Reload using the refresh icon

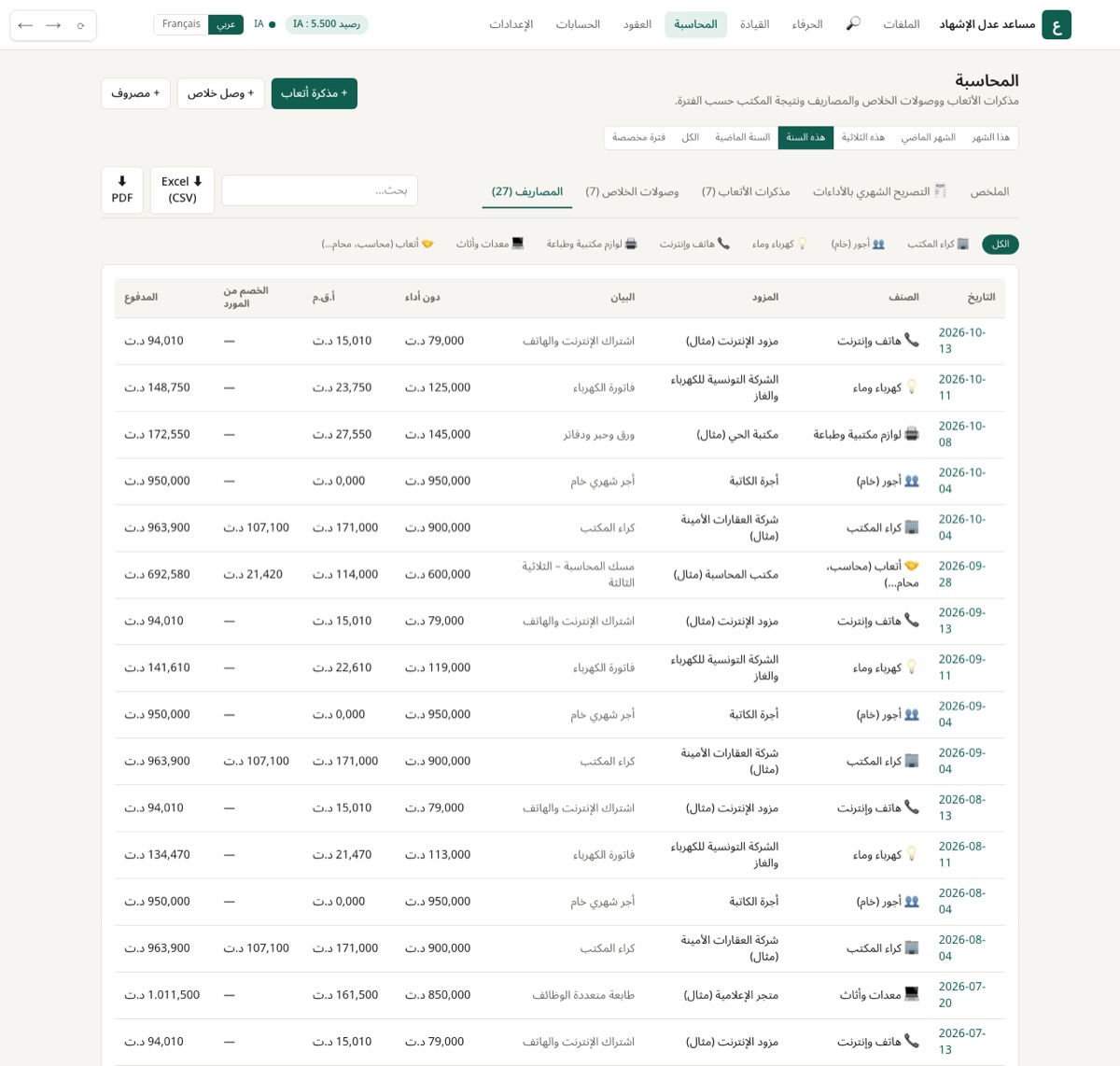(x=81, y=25)
